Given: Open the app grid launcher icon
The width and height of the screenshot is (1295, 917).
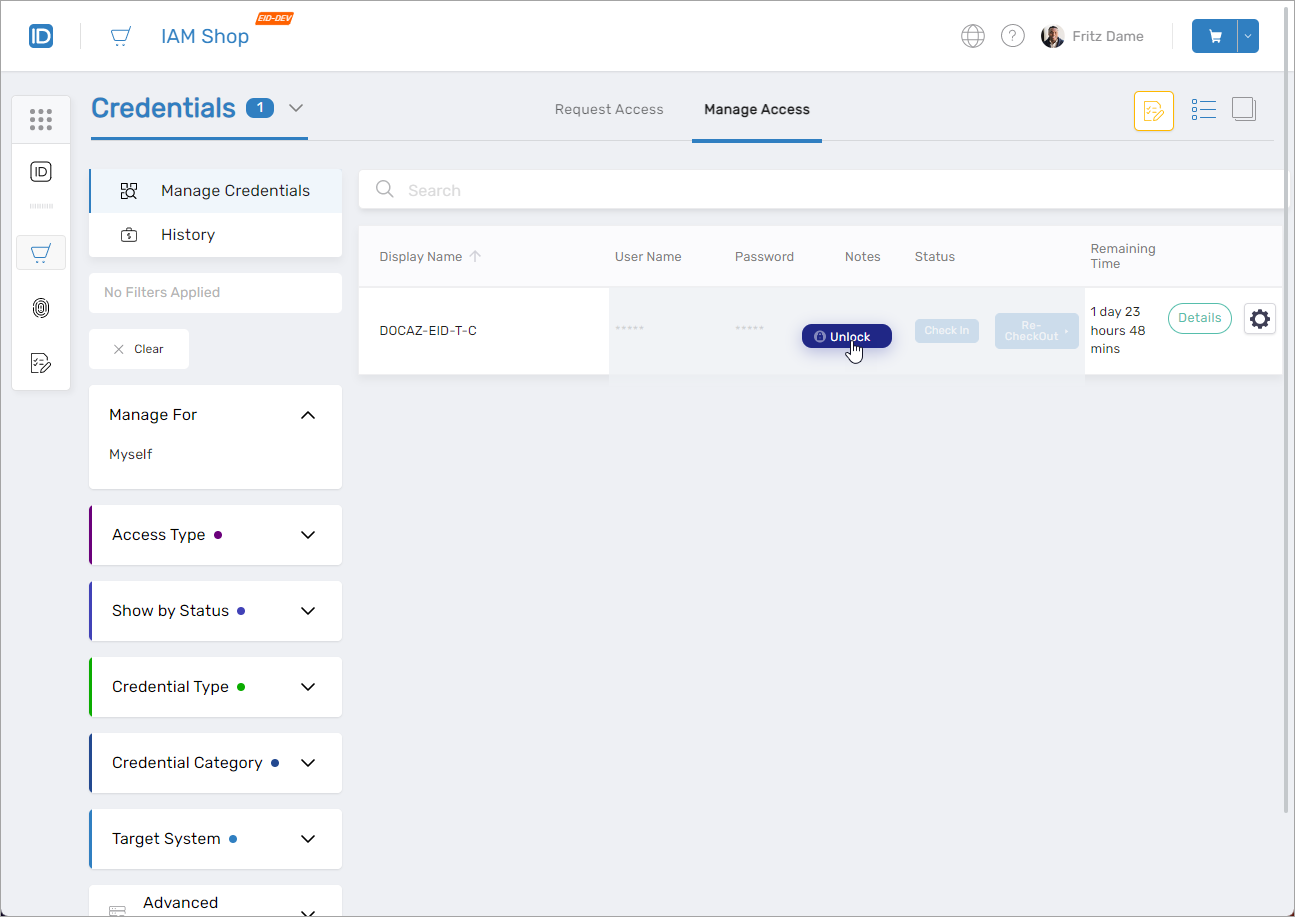Looking at the screenshot, I should [x=41, y=120].
